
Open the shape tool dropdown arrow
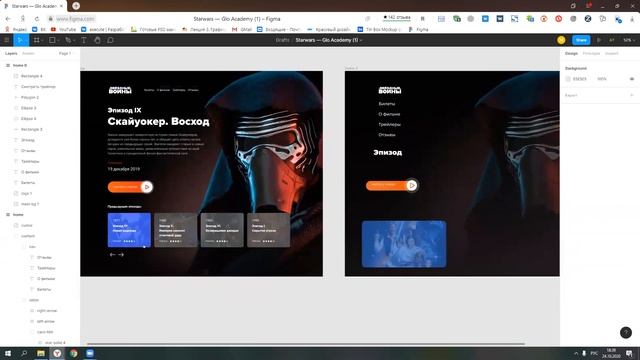[x=58, y=40]
